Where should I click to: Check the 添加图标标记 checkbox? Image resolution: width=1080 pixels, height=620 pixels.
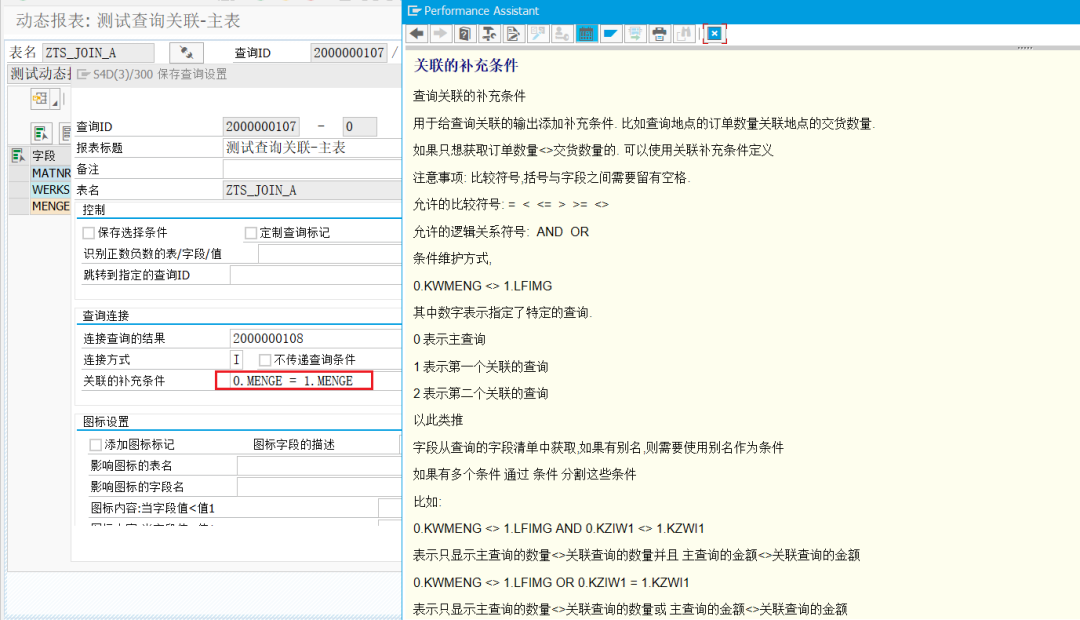pyautogui.click(x=96, y=445)
